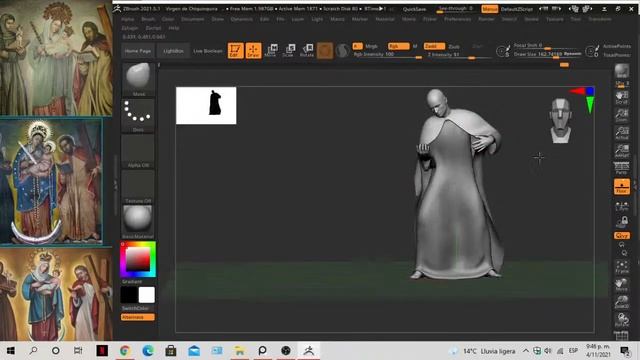Click the right shelf Rotate icon
640x360 pixels.
tap(622, 320)
